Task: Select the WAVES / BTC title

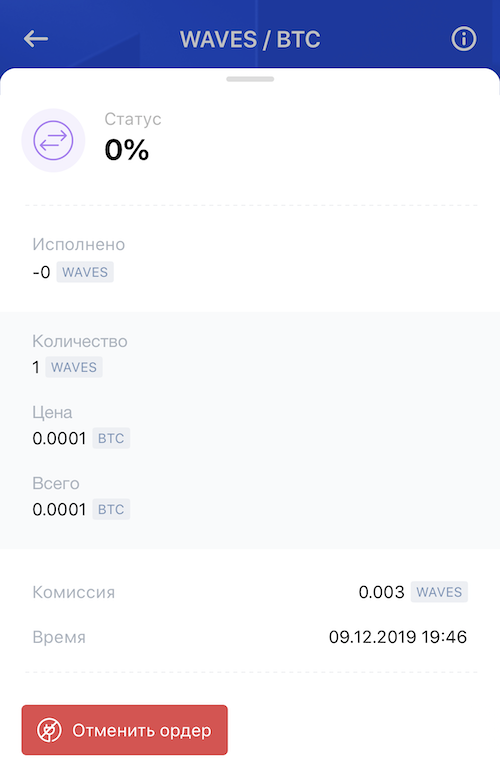Action: (250, 39)
